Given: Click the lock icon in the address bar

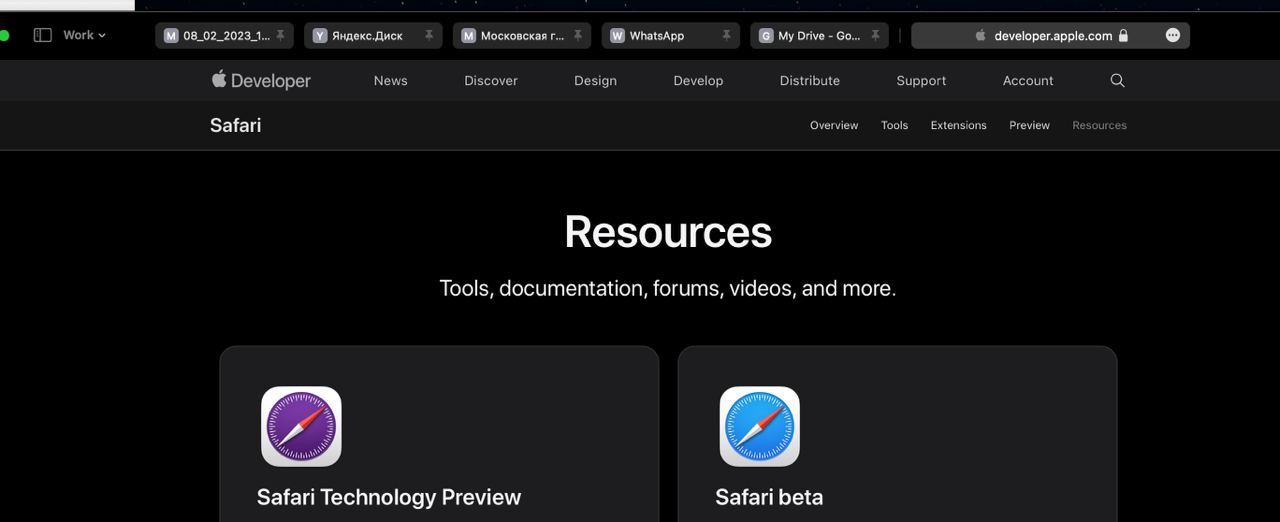Looking at the screenshot, I should tap(1123, 36).
